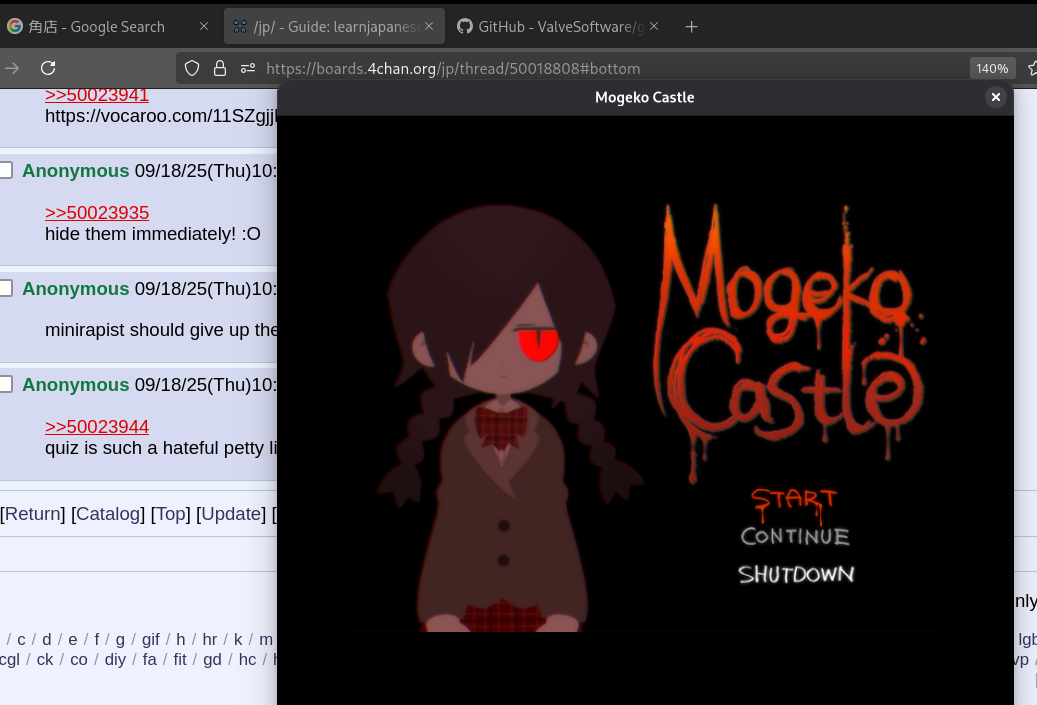Click the Mogeko Castle window title bar text
This screenshot has height=705, width=1037.
645,97
